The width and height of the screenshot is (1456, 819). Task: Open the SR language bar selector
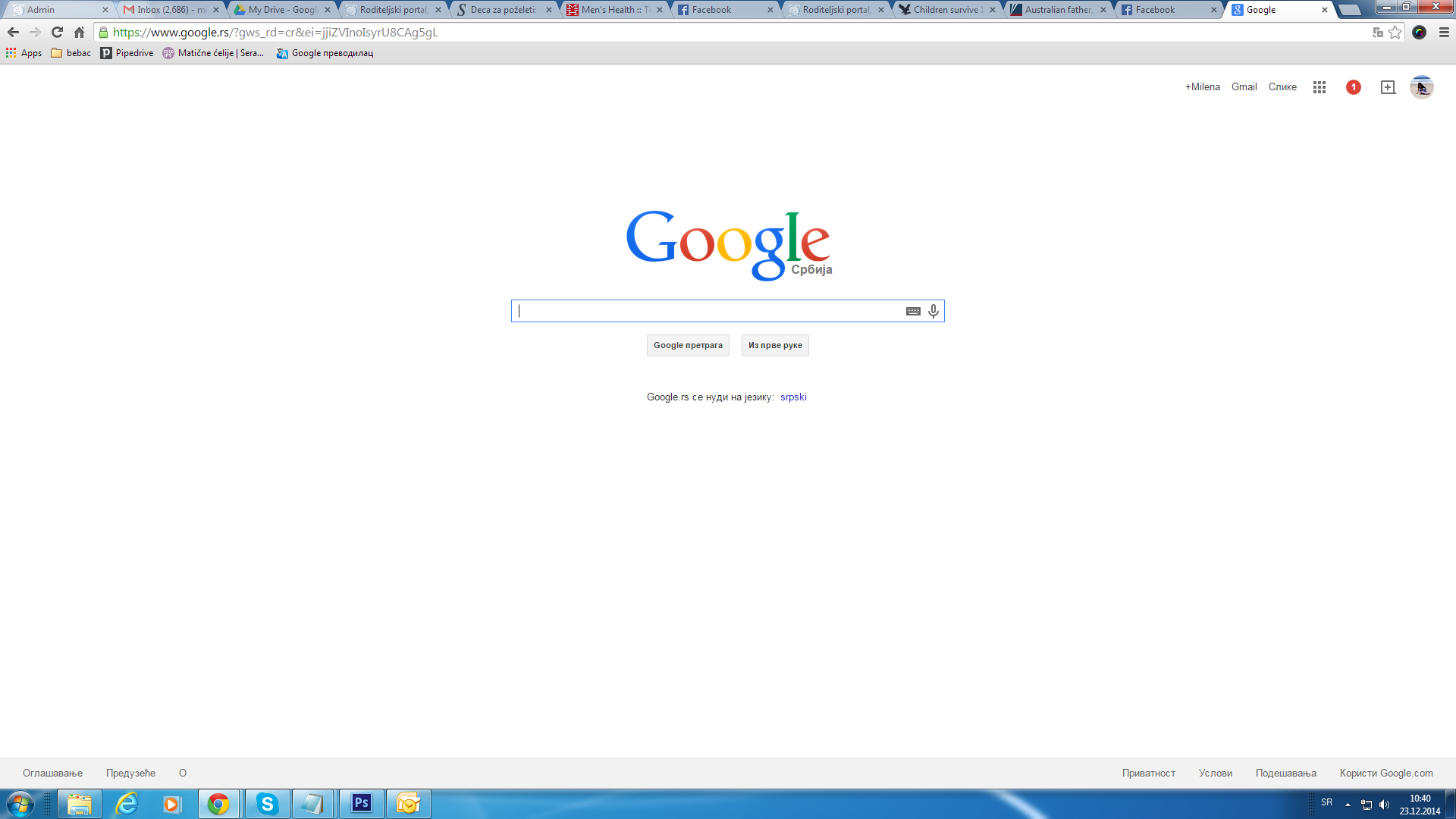[1326, 802]
